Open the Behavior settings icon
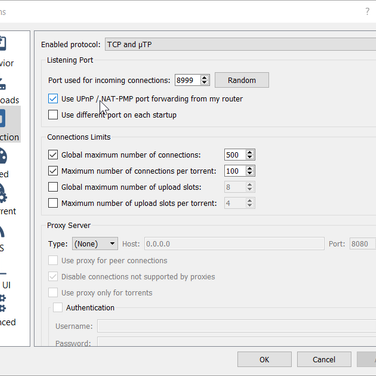Viewport: 376px width, 376px height. (x=2, y=44)
